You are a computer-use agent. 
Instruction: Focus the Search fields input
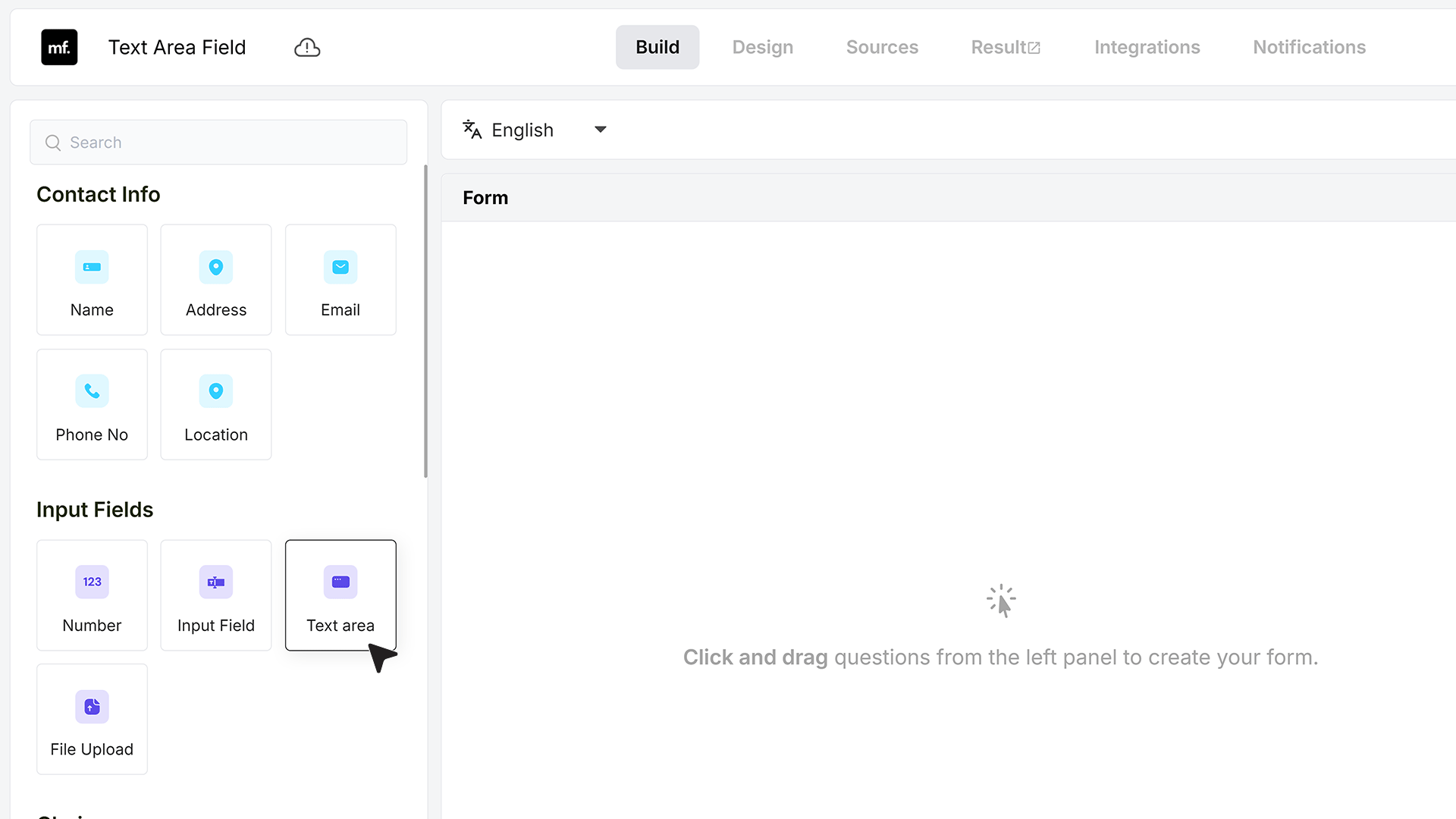click(218, 143)
